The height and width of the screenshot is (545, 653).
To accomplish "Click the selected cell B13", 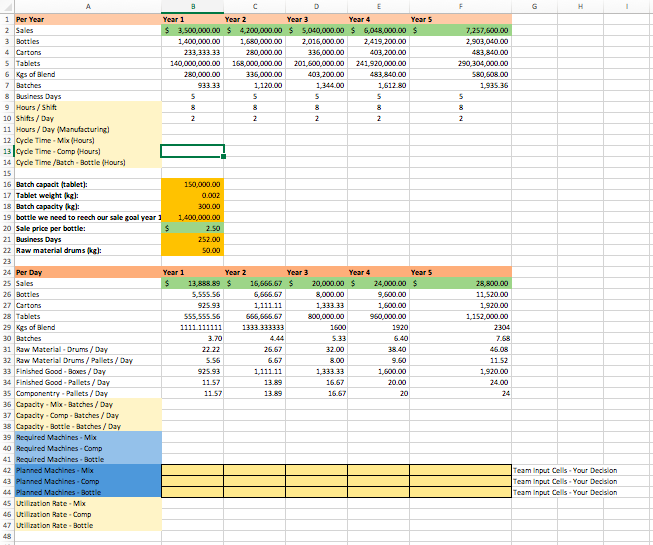I will point(192,151).
